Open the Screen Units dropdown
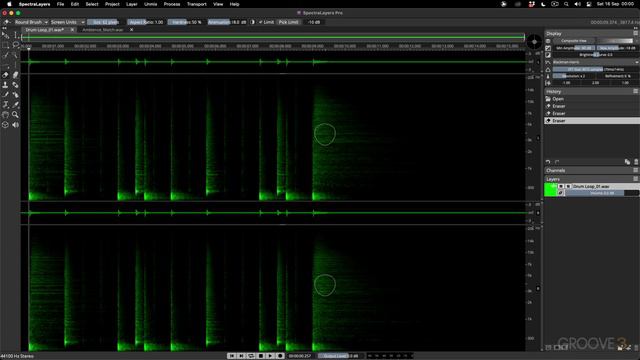 coord(67,22)
